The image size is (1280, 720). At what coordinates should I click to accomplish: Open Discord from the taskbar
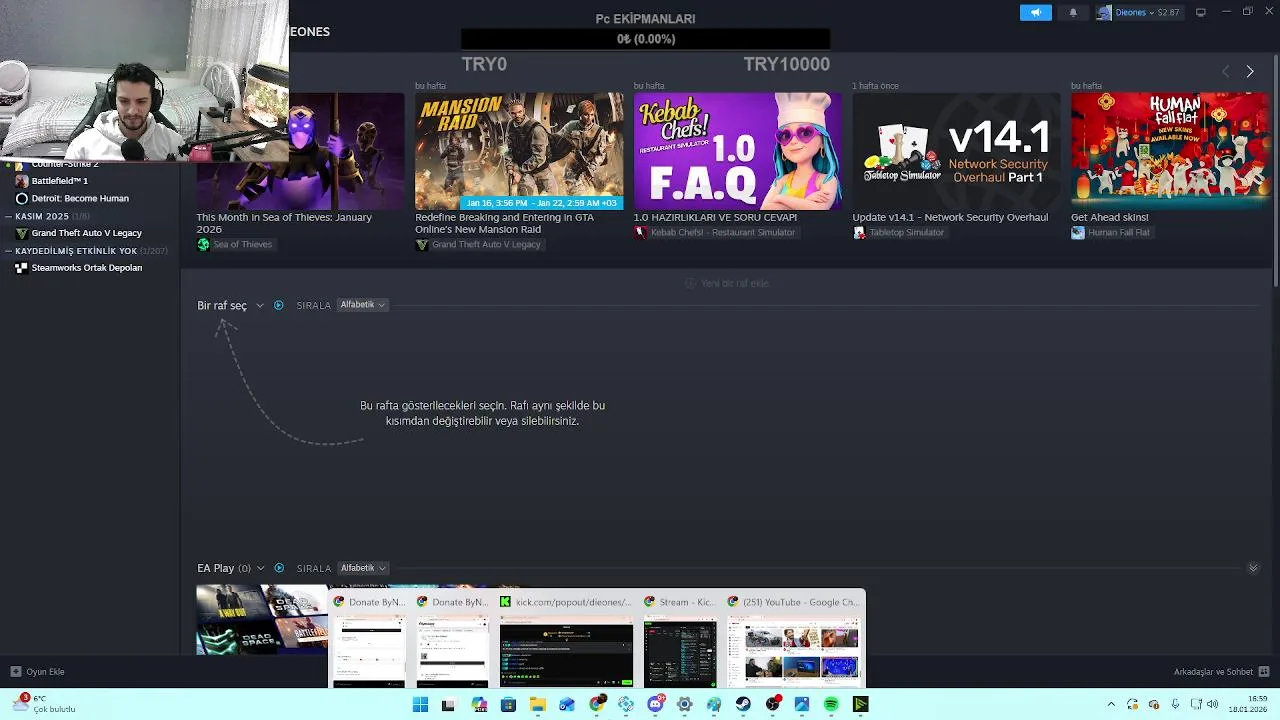click(655, 705)
